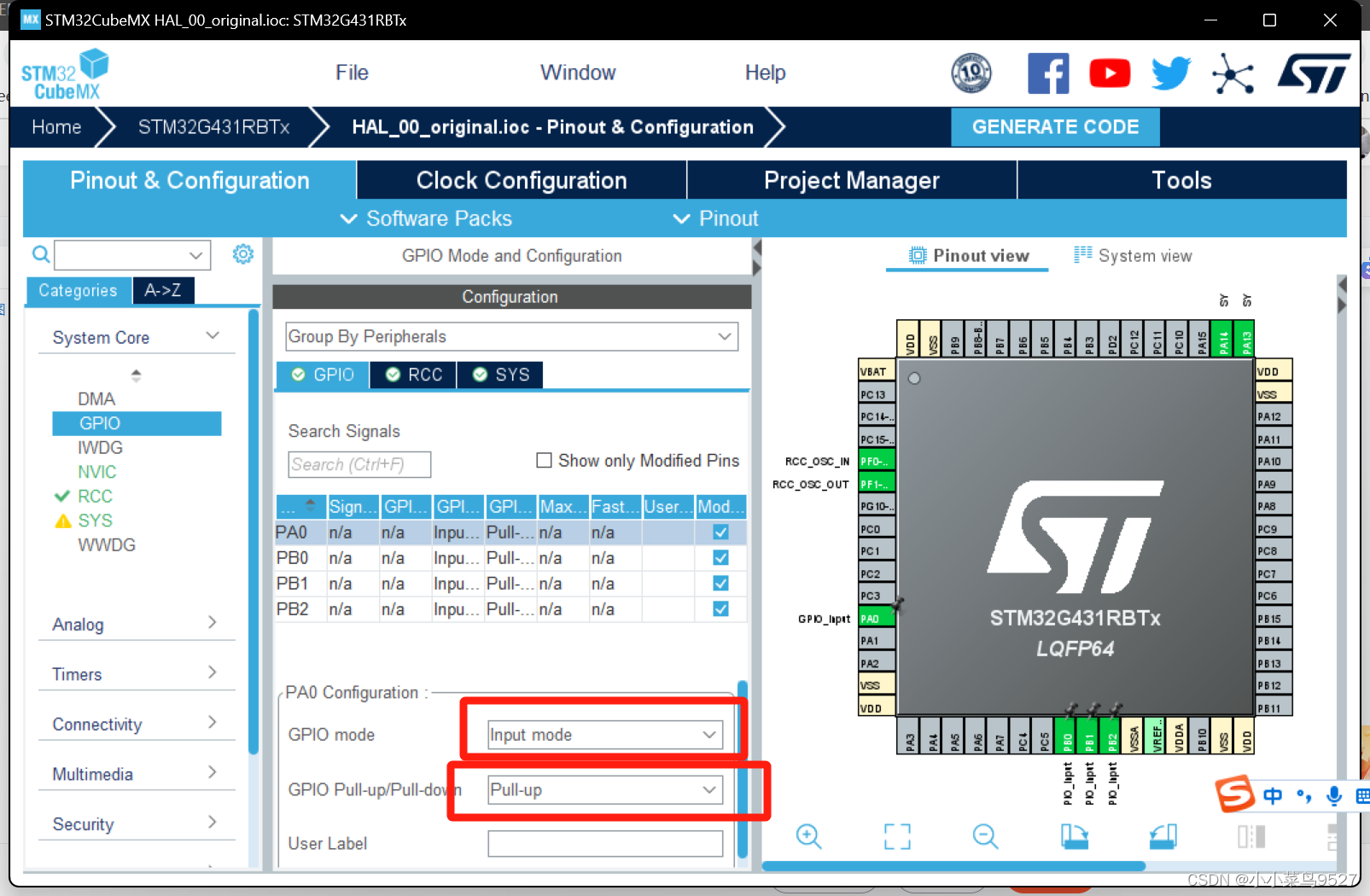Go to Home breadcrumb
Viewport: 1370px width, 896px height.
point(56,128)
